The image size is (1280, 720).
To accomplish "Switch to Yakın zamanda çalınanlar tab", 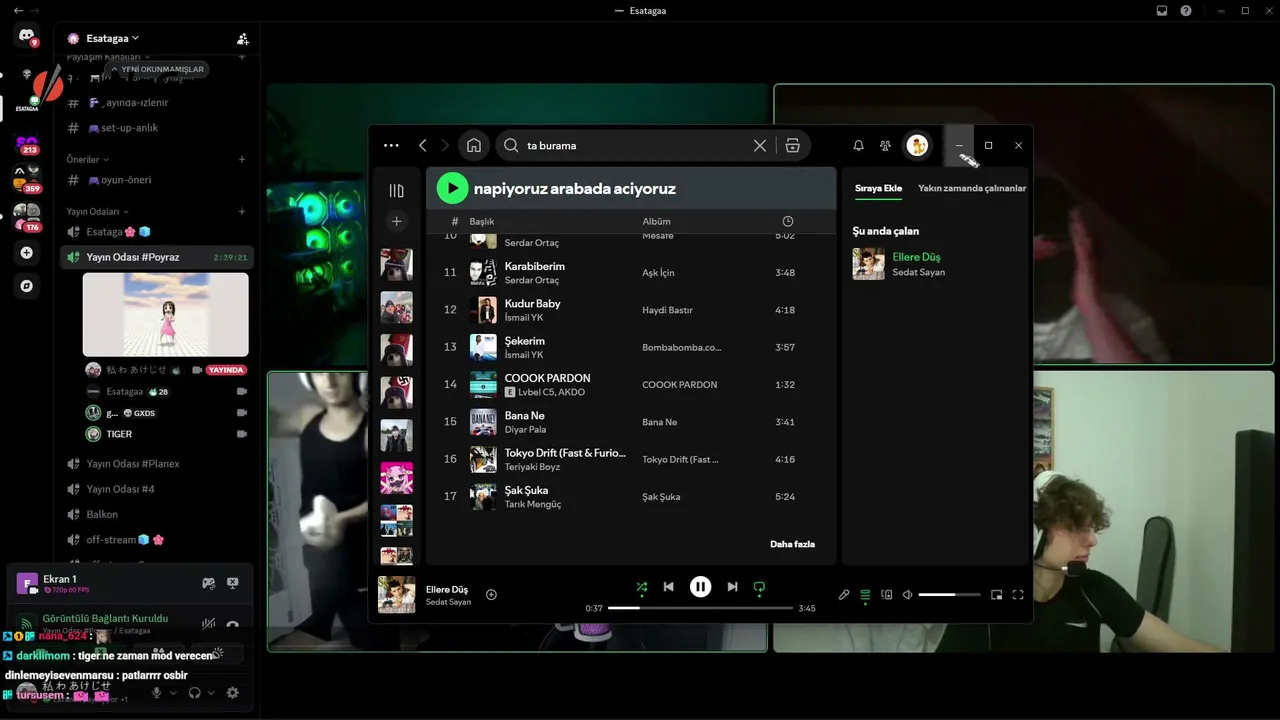I will pyautogui.click(x=972, y=188).
